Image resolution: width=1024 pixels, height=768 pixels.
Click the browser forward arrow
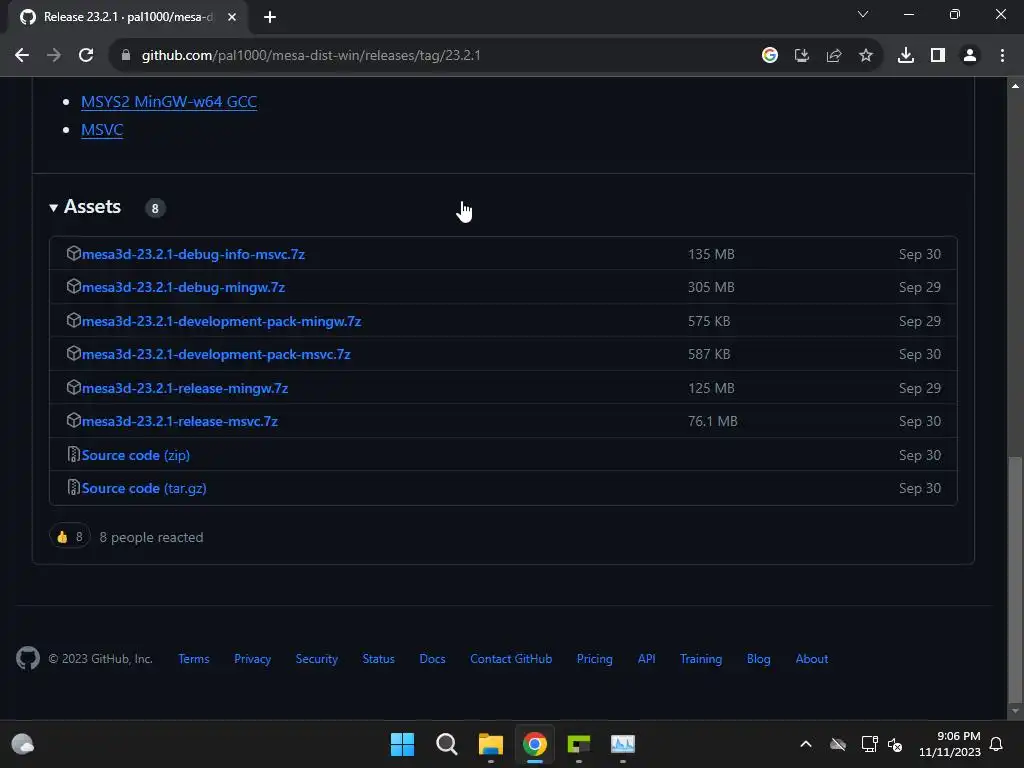pyautogui.click(x=54, y=56)
